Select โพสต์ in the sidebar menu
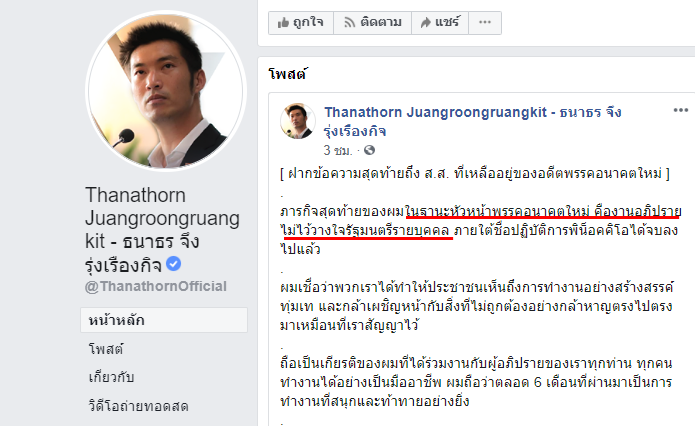Image resolution: width=695 pixels, height=426 pixels. 106,349
